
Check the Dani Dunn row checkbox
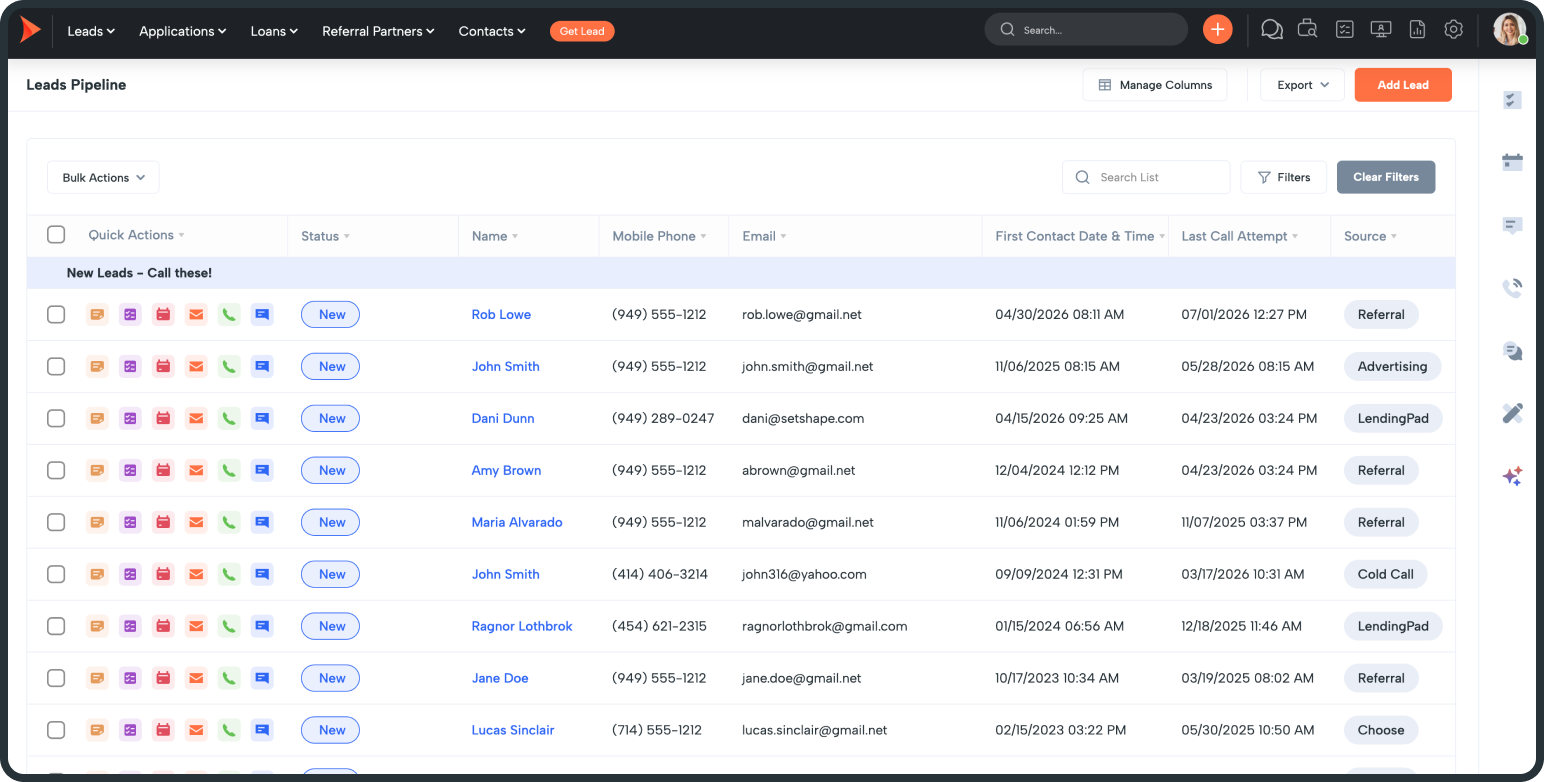(56, 418)
